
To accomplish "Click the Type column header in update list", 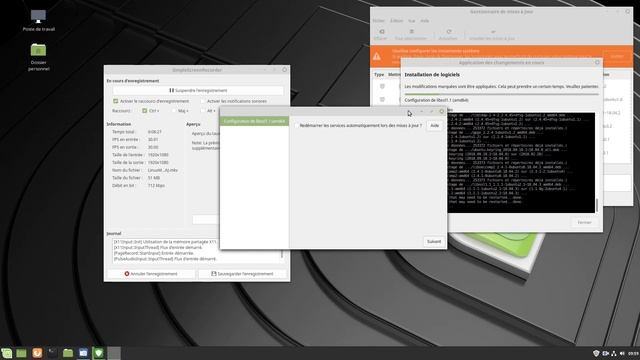I will pos(379,75).
